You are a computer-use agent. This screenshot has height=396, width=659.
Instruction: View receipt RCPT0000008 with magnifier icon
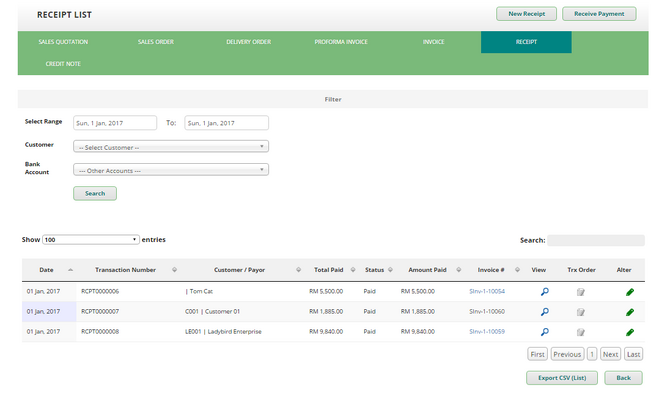coord(545,332)
